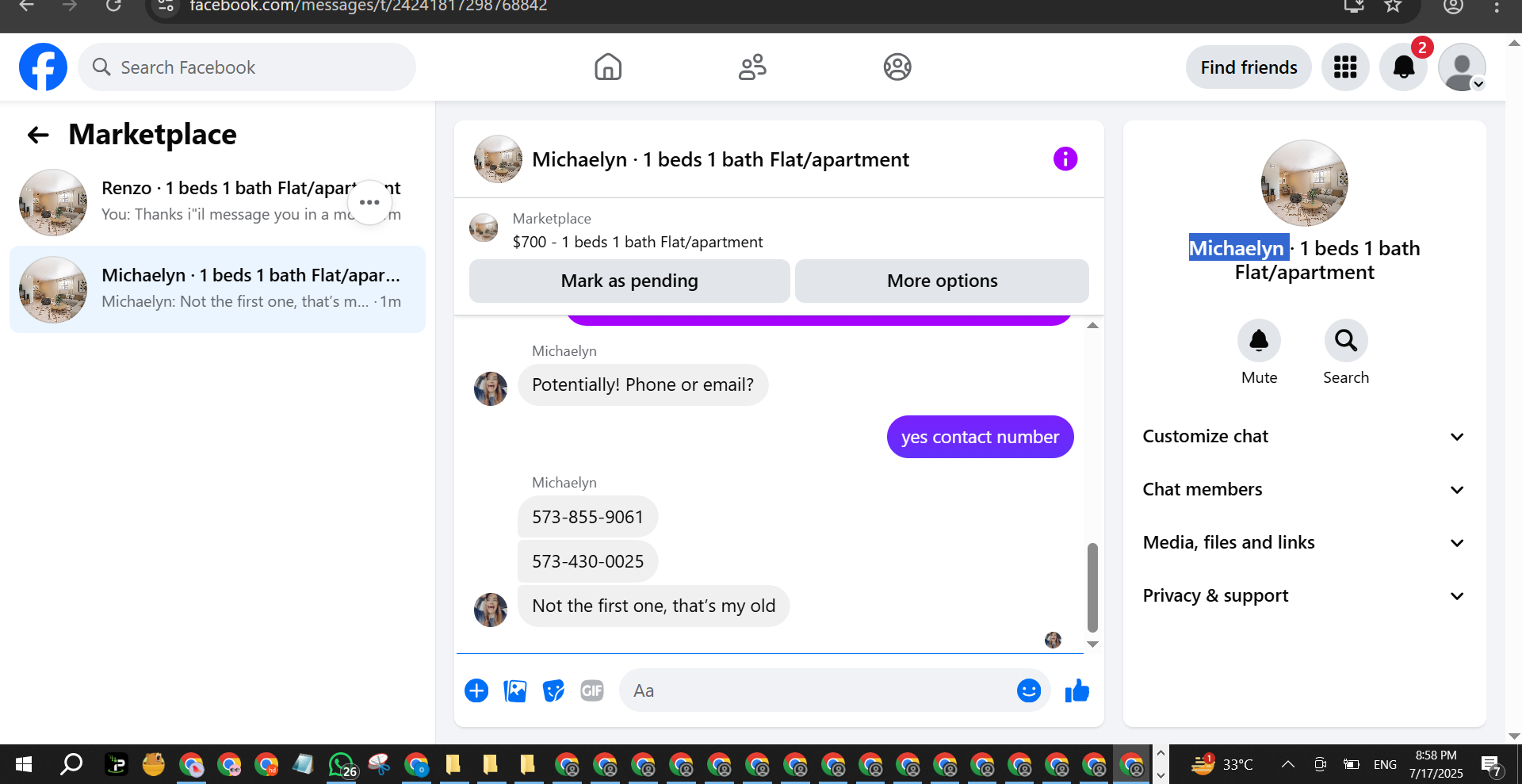Click the Find friends button
The image size is (1522, 784).
pos(1249,67)
